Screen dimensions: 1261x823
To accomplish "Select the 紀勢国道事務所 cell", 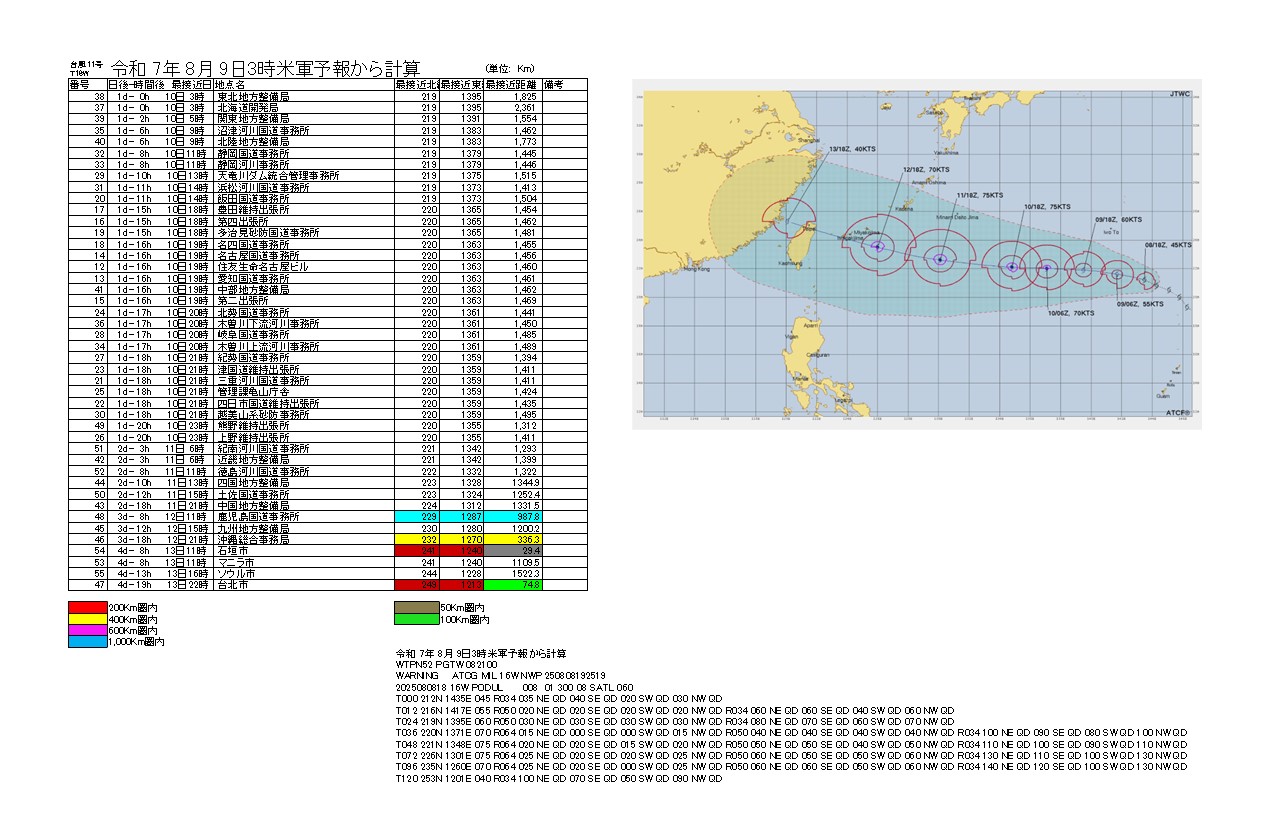I will (x=304, y=358).
